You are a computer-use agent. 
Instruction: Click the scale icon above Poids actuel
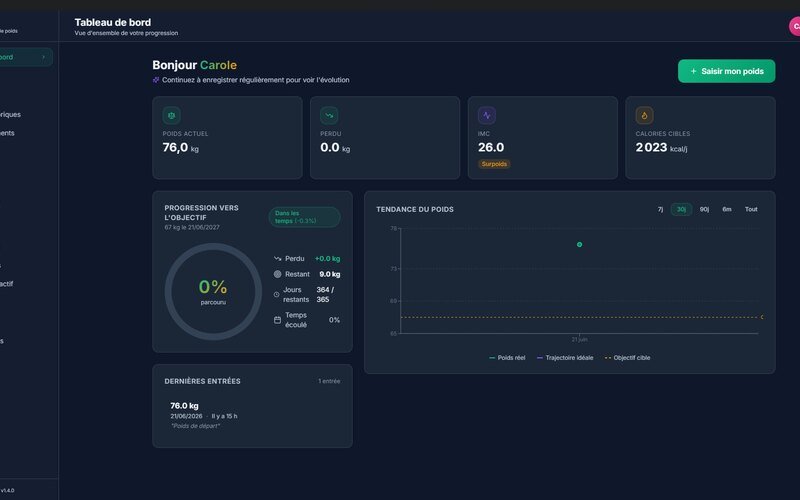tap(171, 115)
